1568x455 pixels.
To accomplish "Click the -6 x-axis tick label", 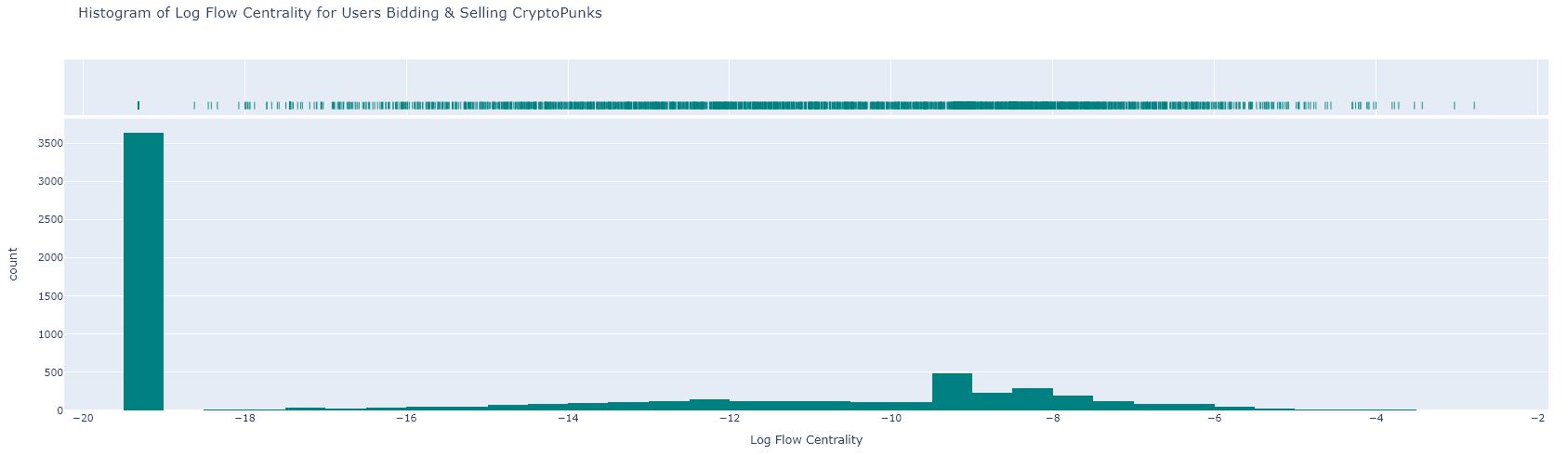I will click(x=1213, y=419).
